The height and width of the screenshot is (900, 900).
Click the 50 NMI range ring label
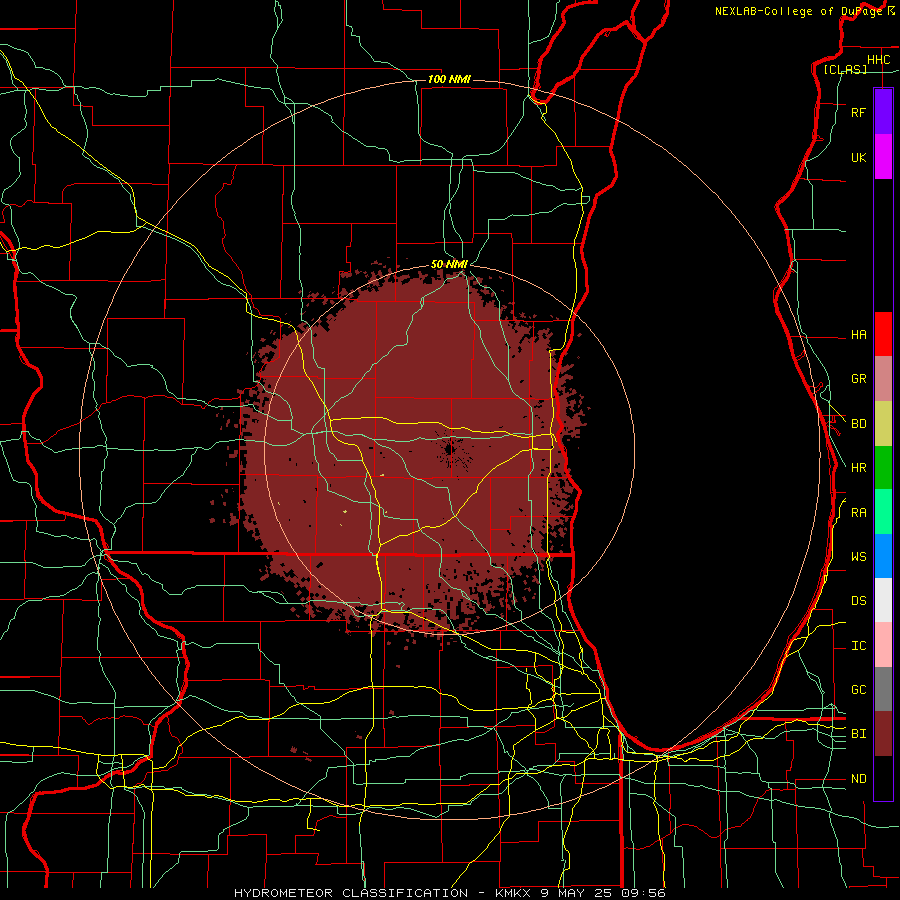449,264
